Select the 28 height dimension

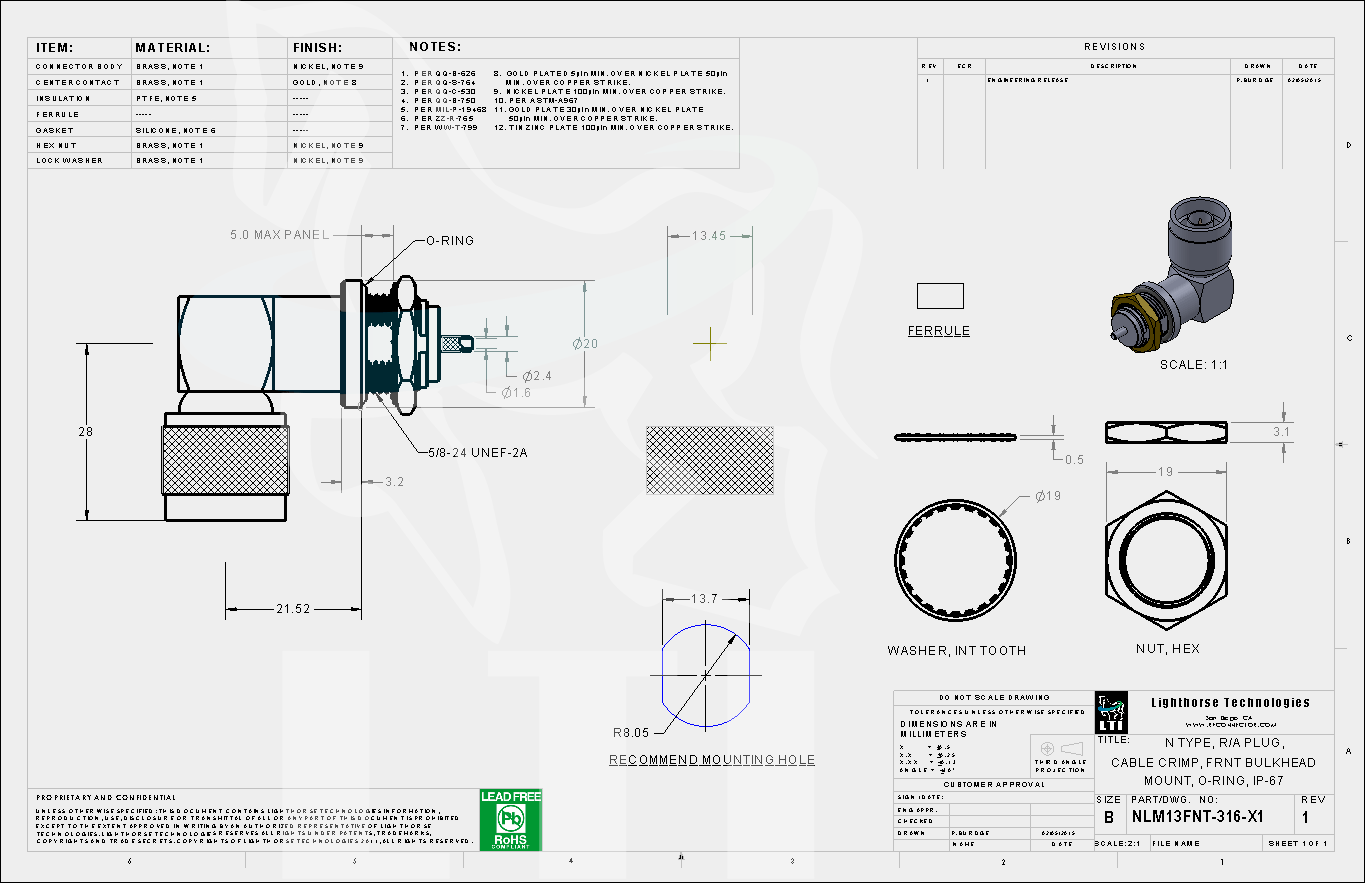tap(85, 432)
